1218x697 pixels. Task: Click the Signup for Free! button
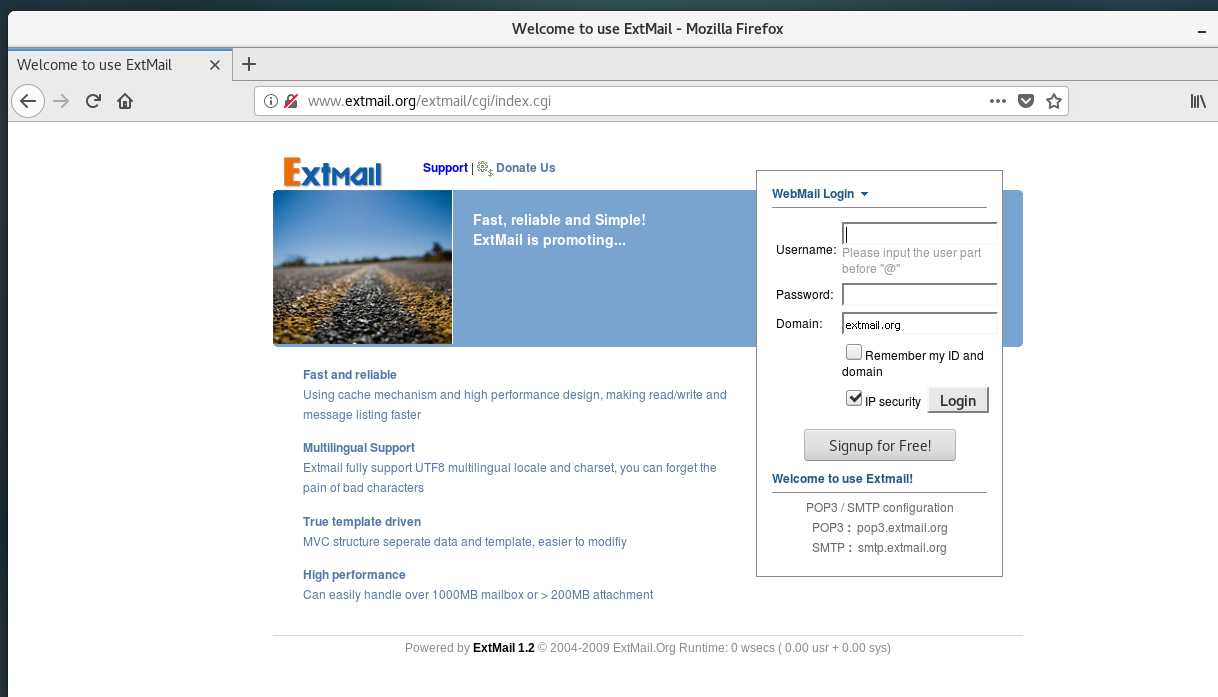coord(879,446)
